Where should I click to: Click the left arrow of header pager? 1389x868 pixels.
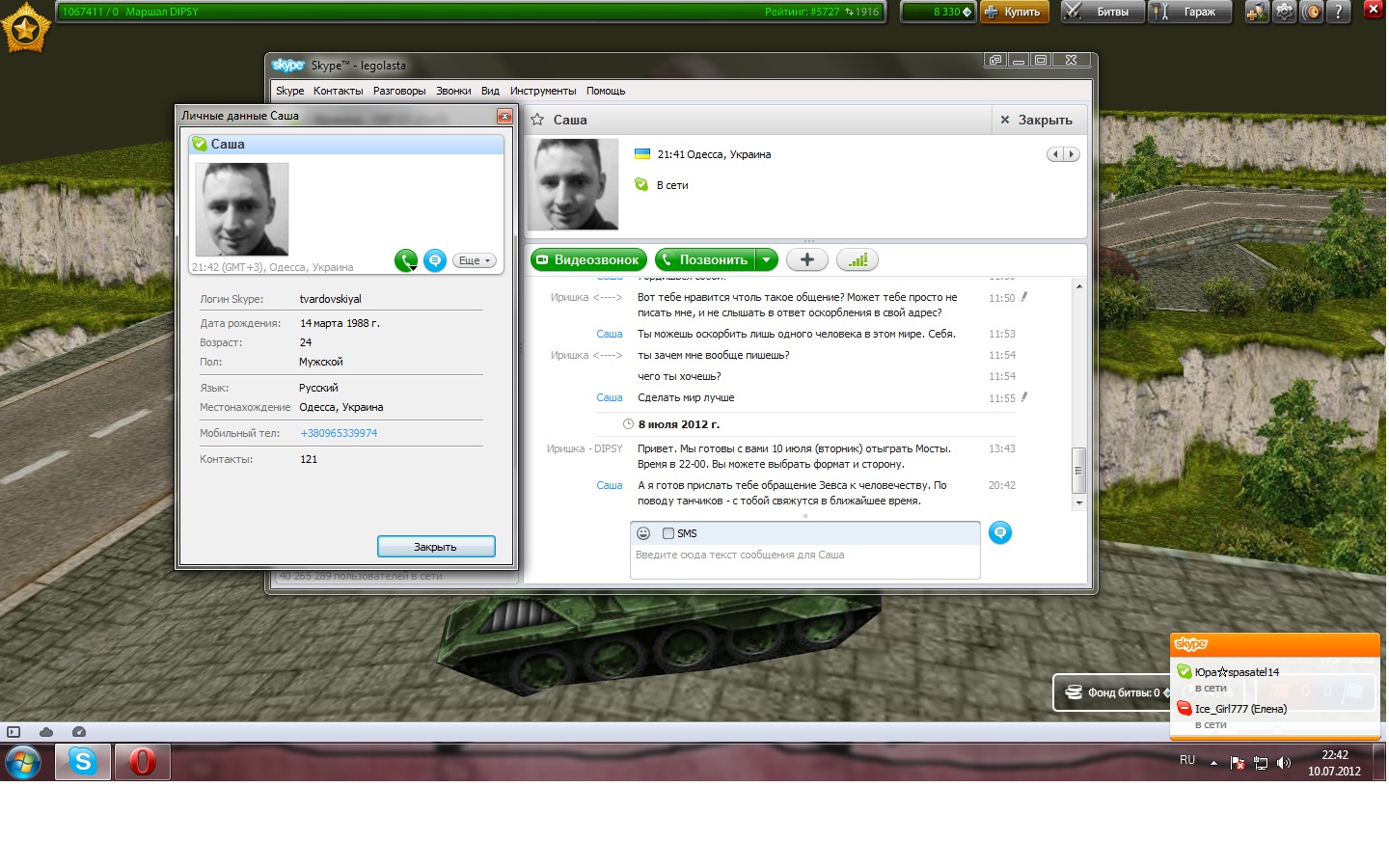point(1055,154)
